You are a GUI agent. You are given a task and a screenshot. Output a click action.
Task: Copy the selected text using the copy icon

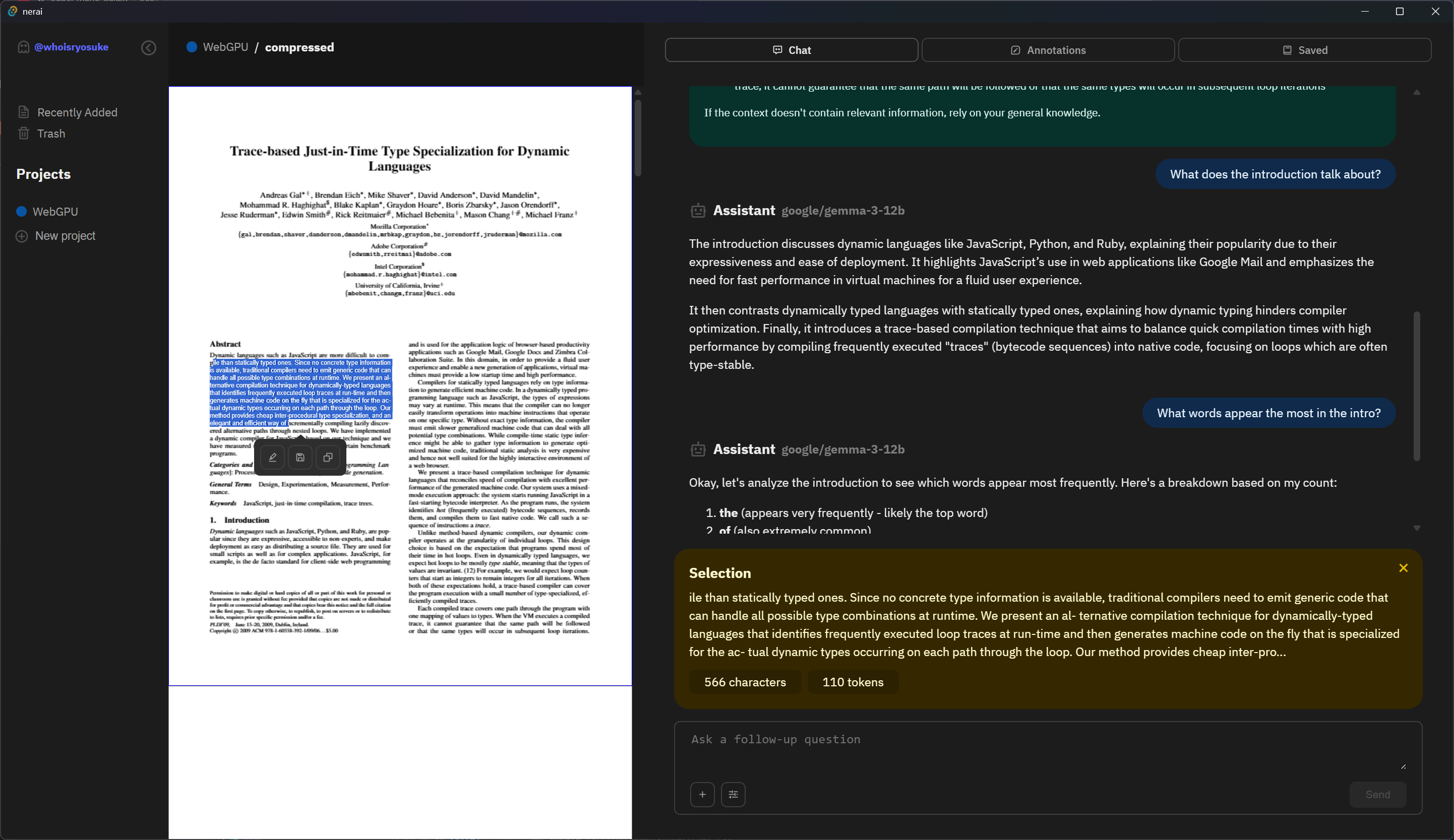click(328, 457)
